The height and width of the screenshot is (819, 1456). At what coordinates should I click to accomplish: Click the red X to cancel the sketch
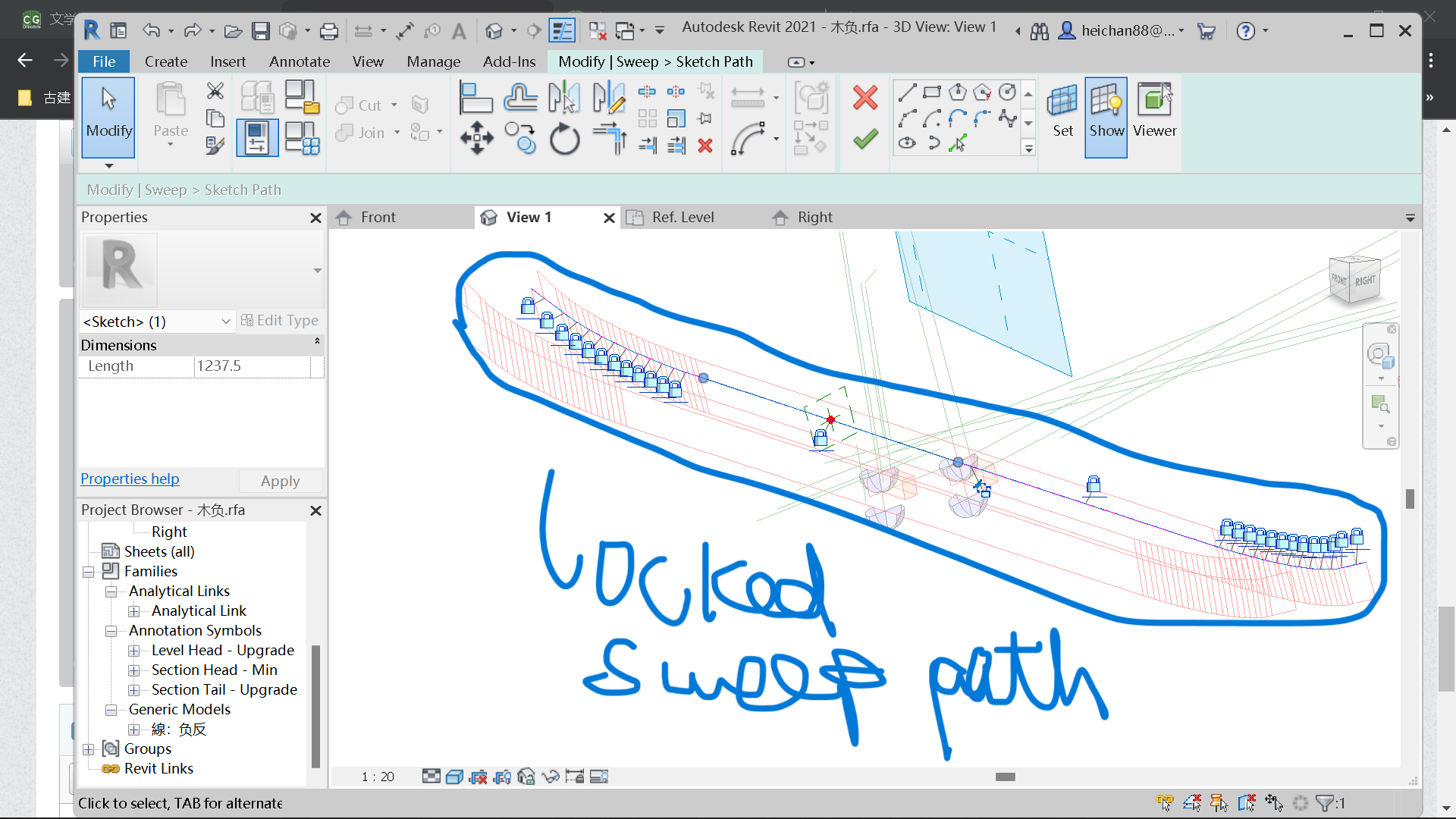point(864,97)
